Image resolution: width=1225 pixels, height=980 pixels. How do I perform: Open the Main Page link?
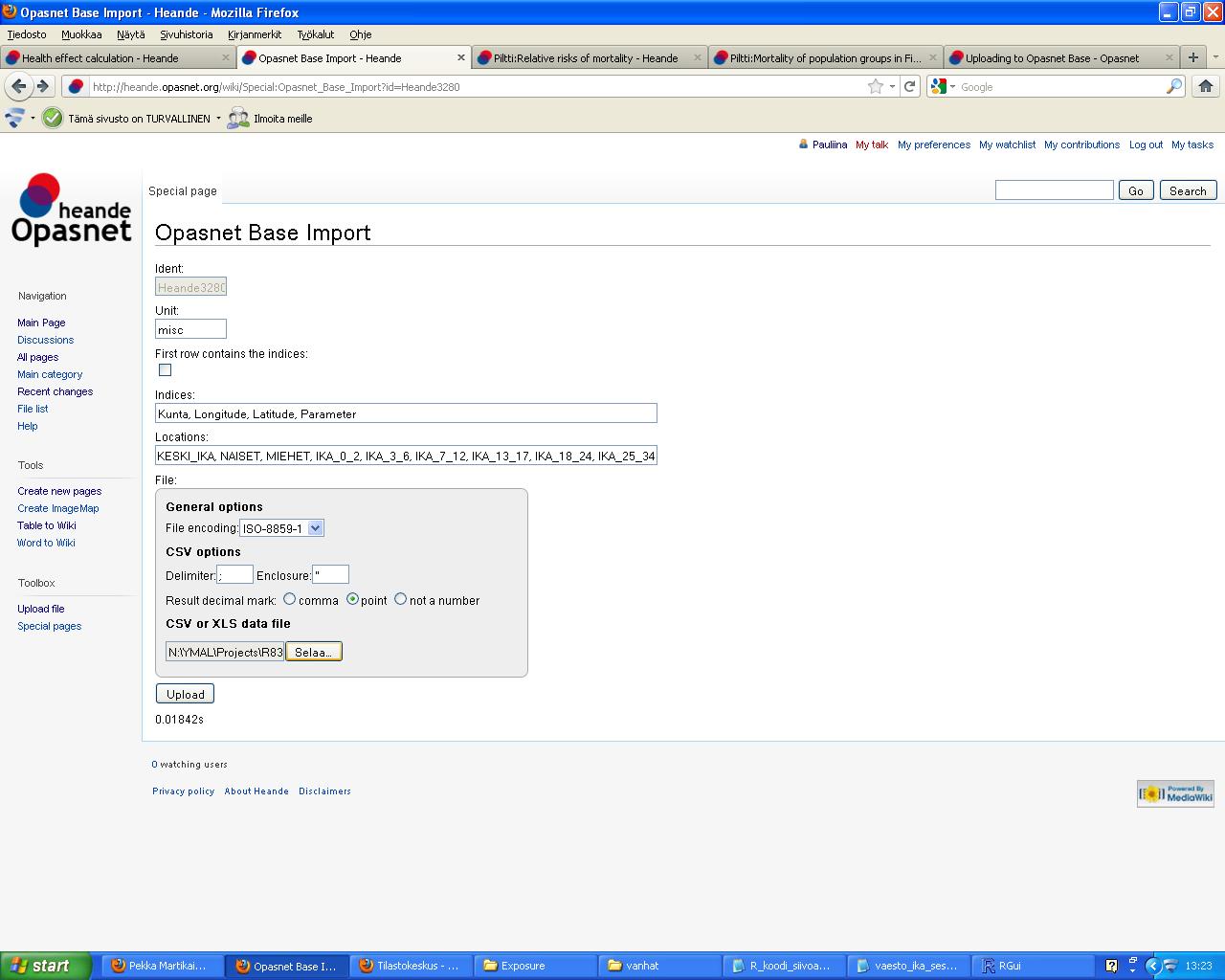tap(41, 323)
